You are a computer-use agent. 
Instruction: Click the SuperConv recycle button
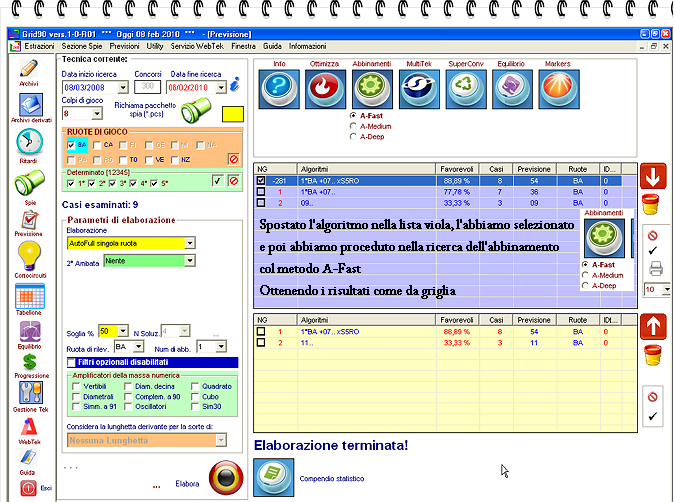[x=466, y=89]
